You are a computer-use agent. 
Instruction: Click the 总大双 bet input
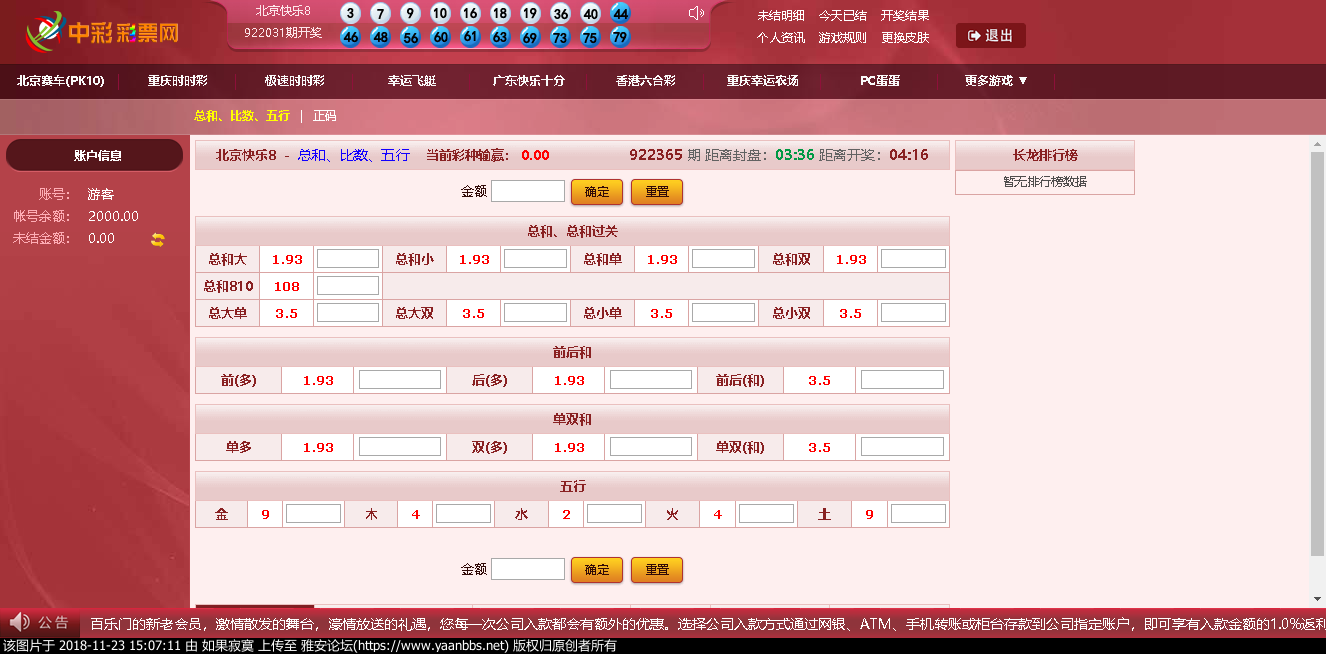(535, 313)
